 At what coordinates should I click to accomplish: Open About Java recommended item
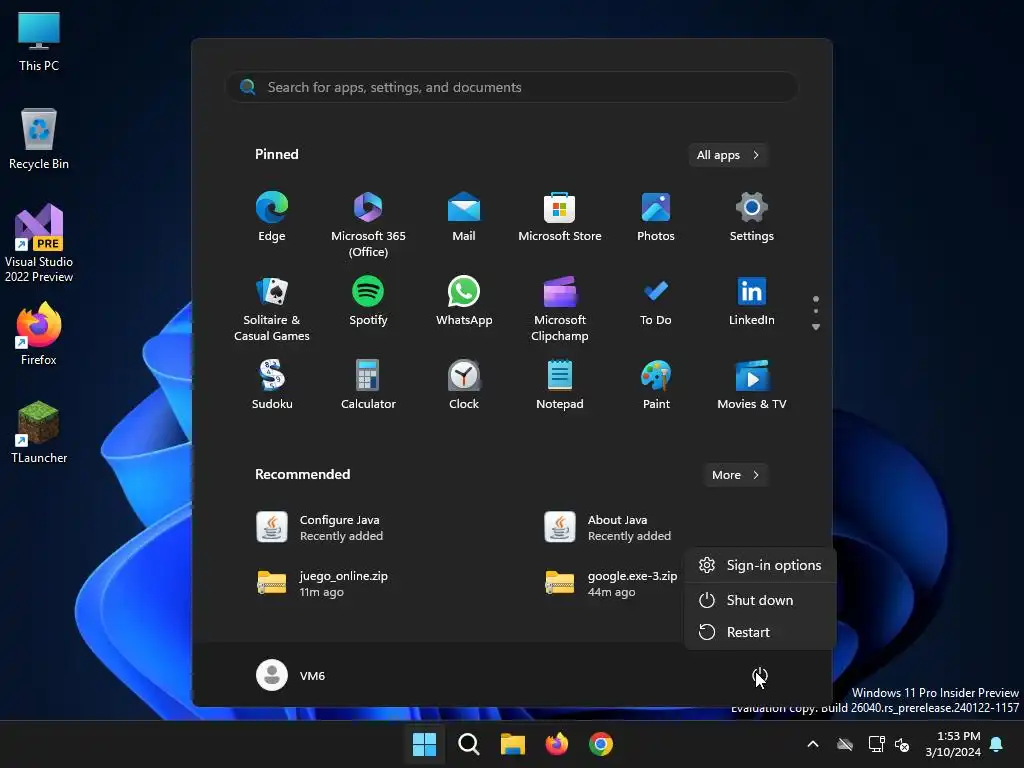click(x=607, y=528)
